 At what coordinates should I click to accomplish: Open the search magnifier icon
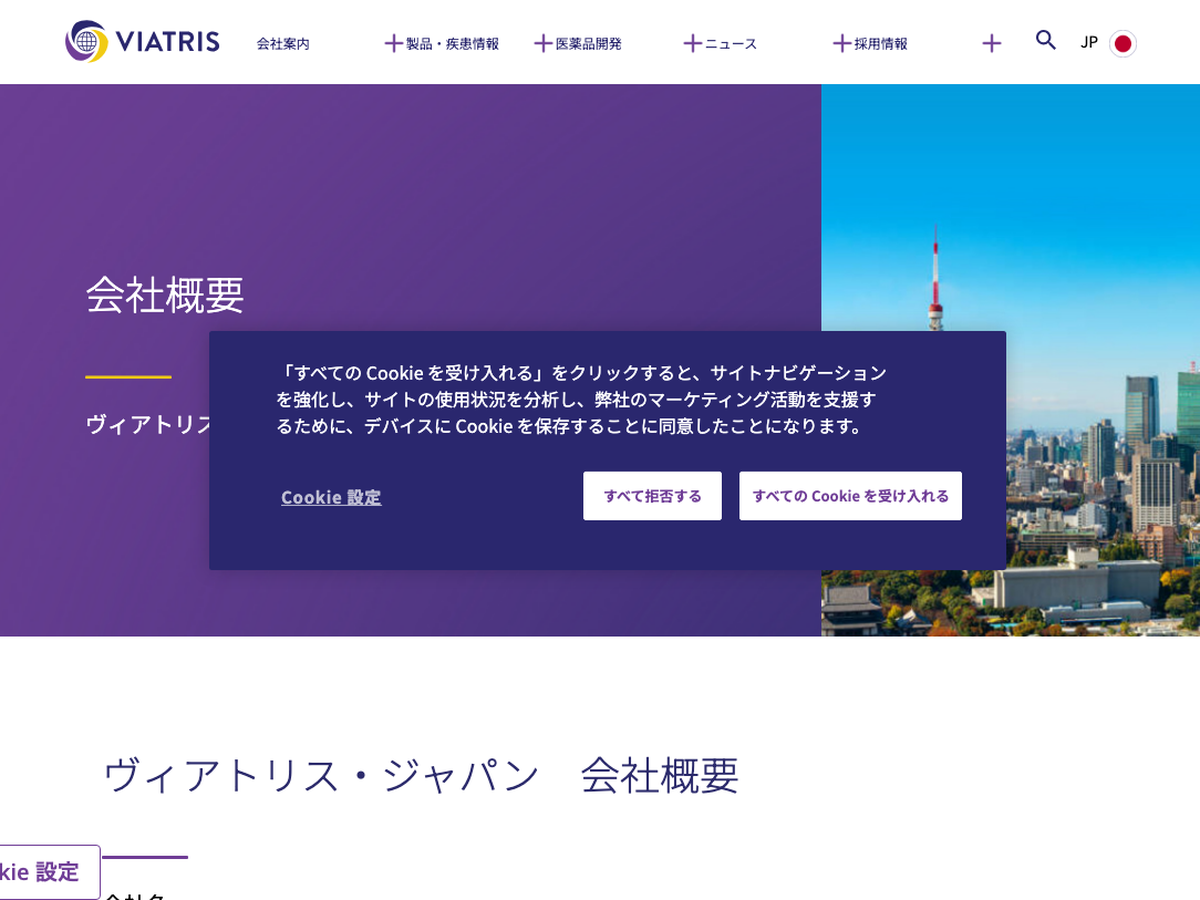(x=1045, y=41)
